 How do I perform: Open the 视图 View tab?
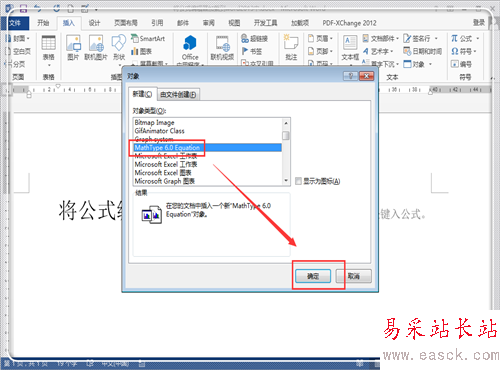tap(234, 23)
